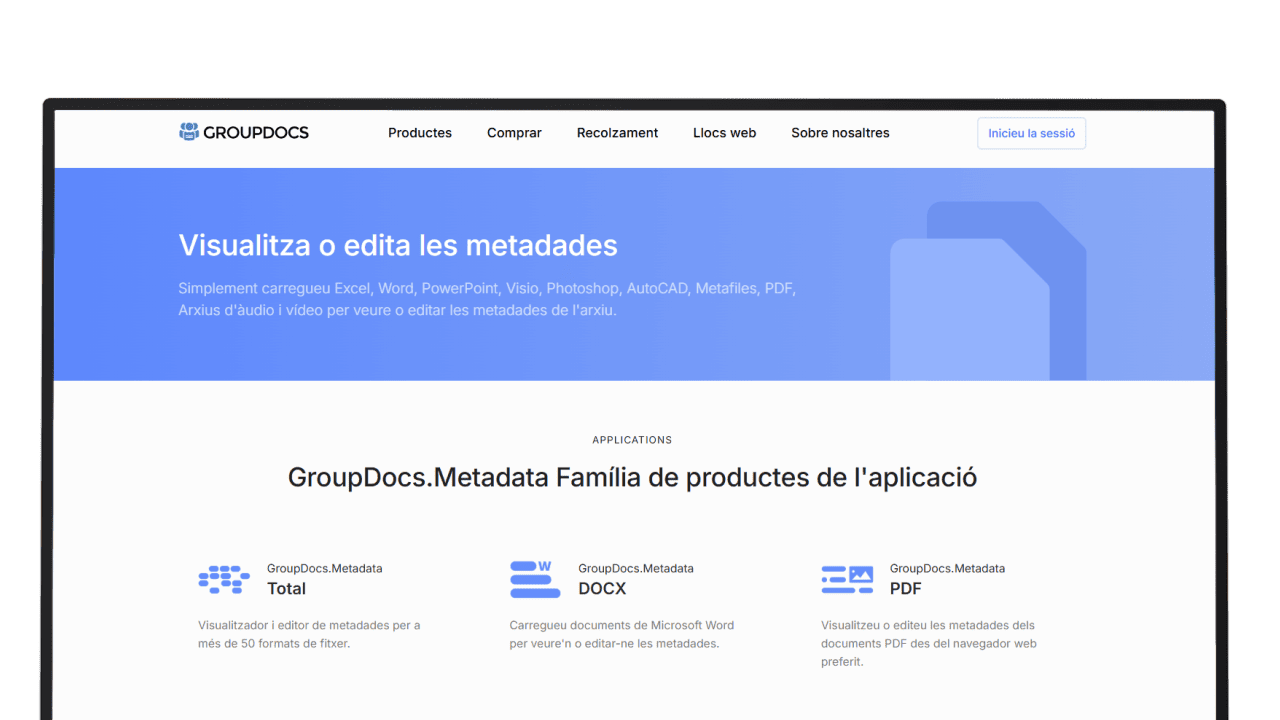
Task: Click the GROUPDOCS wordmark text
Action: (256, 132)
